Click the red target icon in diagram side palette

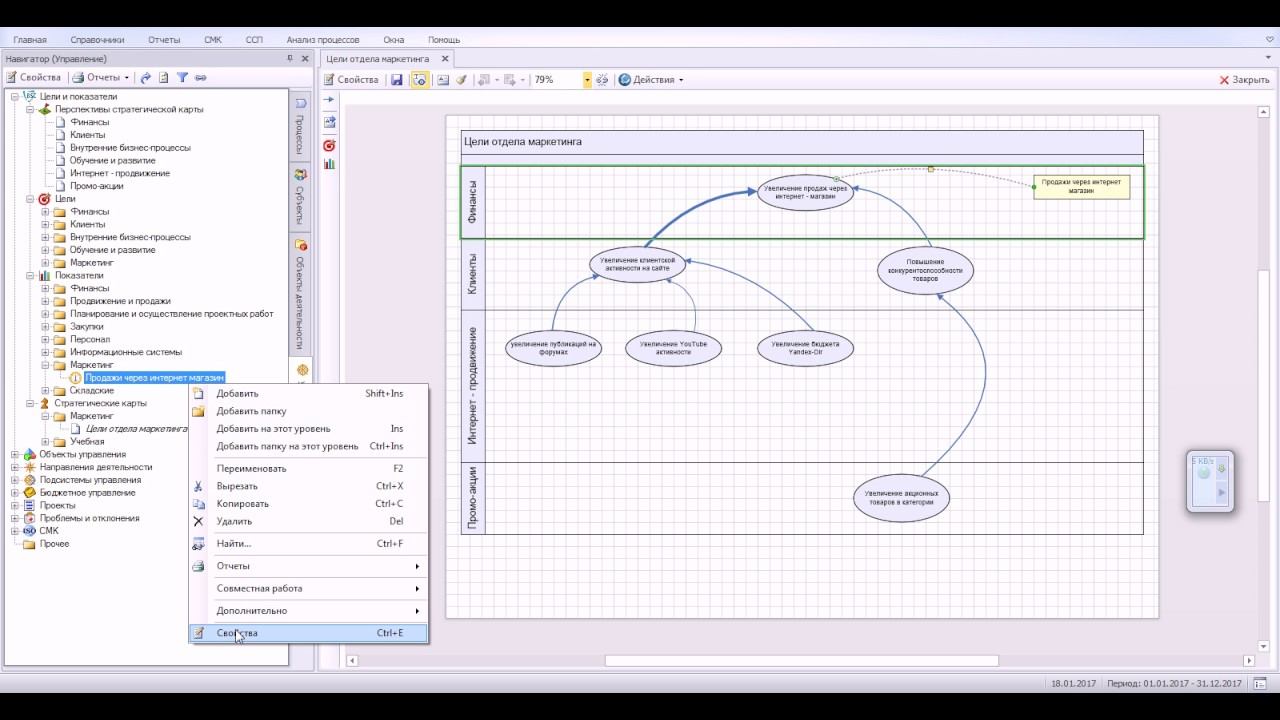(329, 145)
